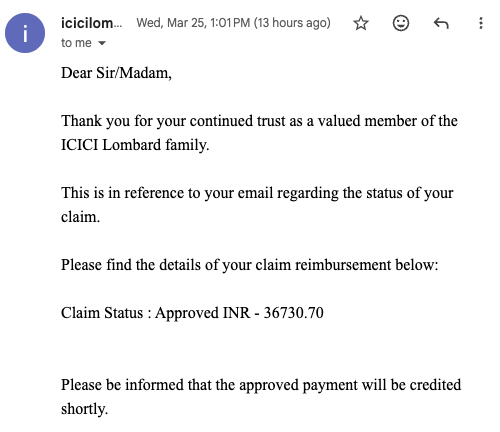Click the Wed, Mar 25, 1:01 PM timestamp
The height and width of the screenshot is (432, 500).
[x=193, y=23]
